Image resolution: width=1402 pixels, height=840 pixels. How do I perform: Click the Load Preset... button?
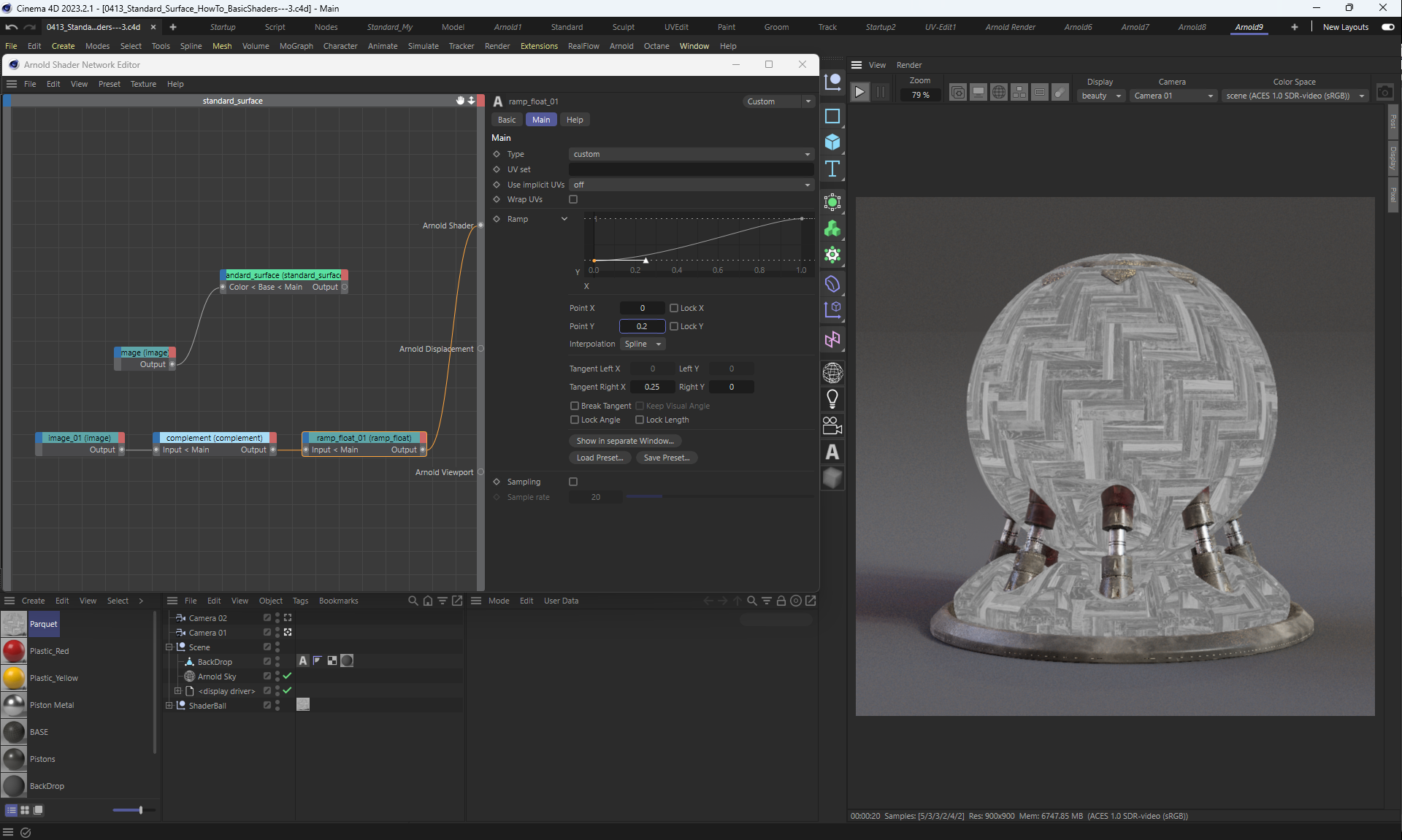point(600,458)
